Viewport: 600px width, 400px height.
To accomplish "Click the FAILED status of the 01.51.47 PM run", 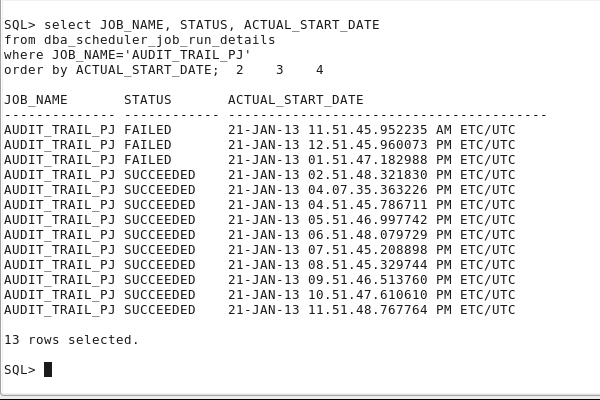I will pyautogui.click(x=148, y=160).
